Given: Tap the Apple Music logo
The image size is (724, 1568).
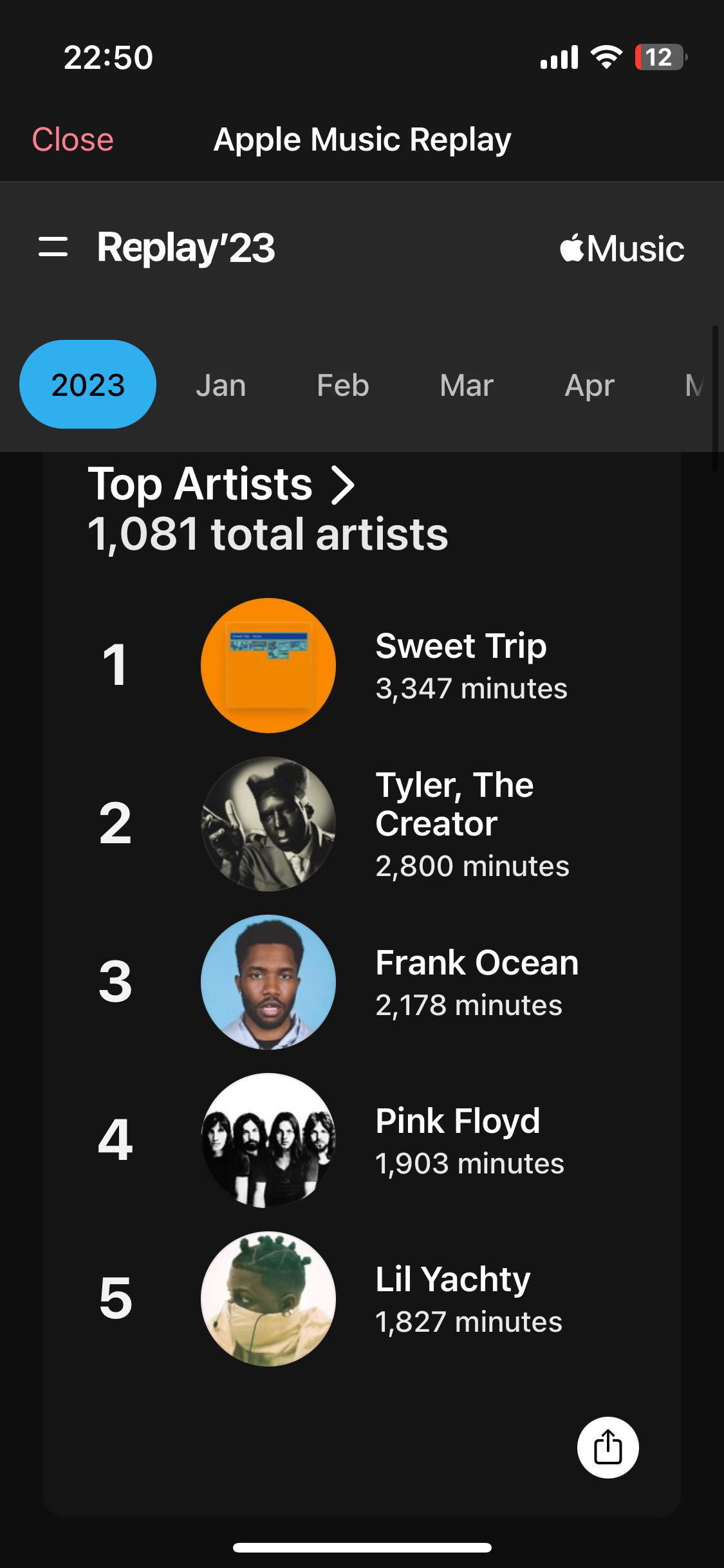Looking at the screenshot, I should point(622,248).
